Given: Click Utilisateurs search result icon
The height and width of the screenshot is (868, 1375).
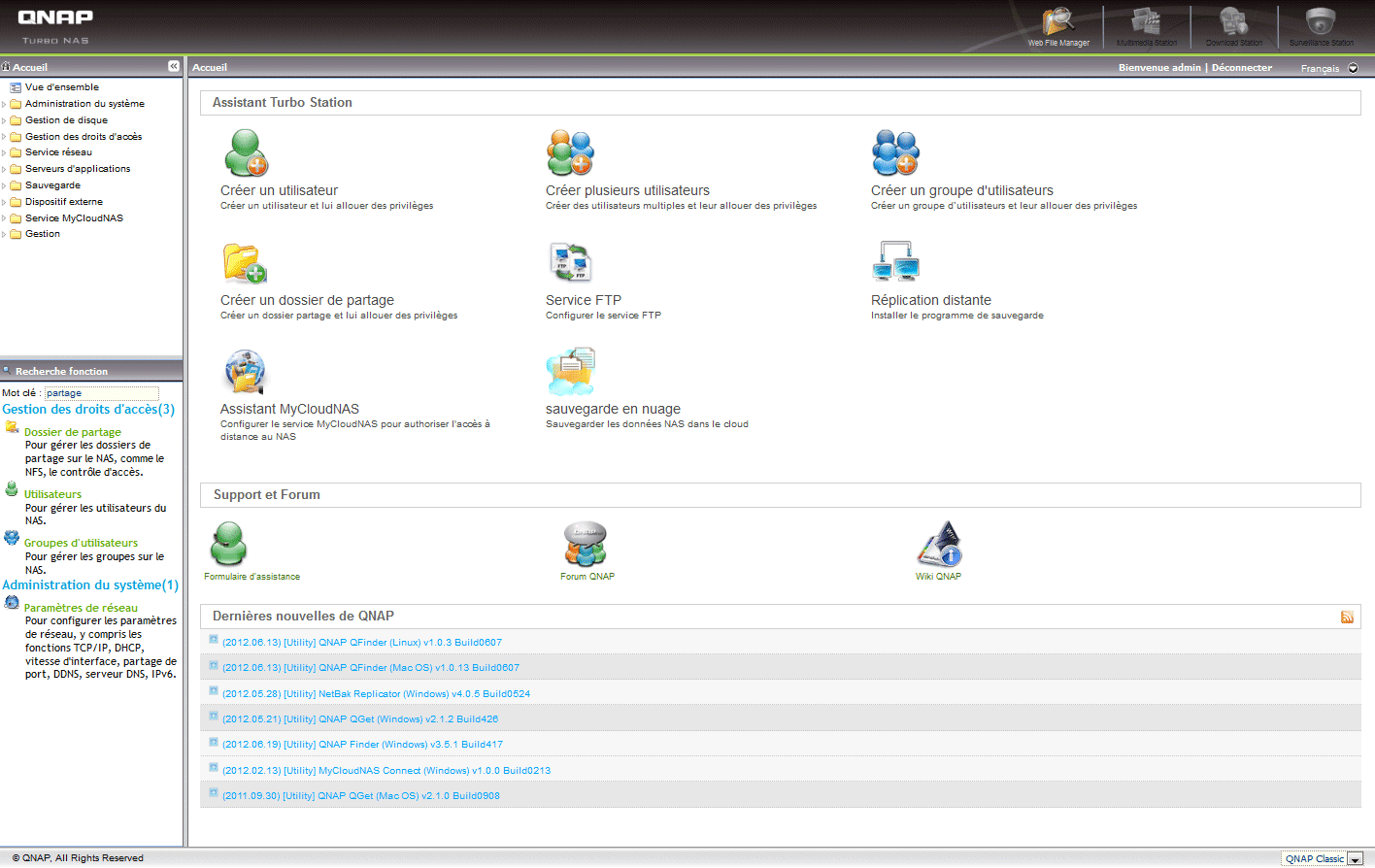Looking at the screenshot, I should click(x=12, y=489).
